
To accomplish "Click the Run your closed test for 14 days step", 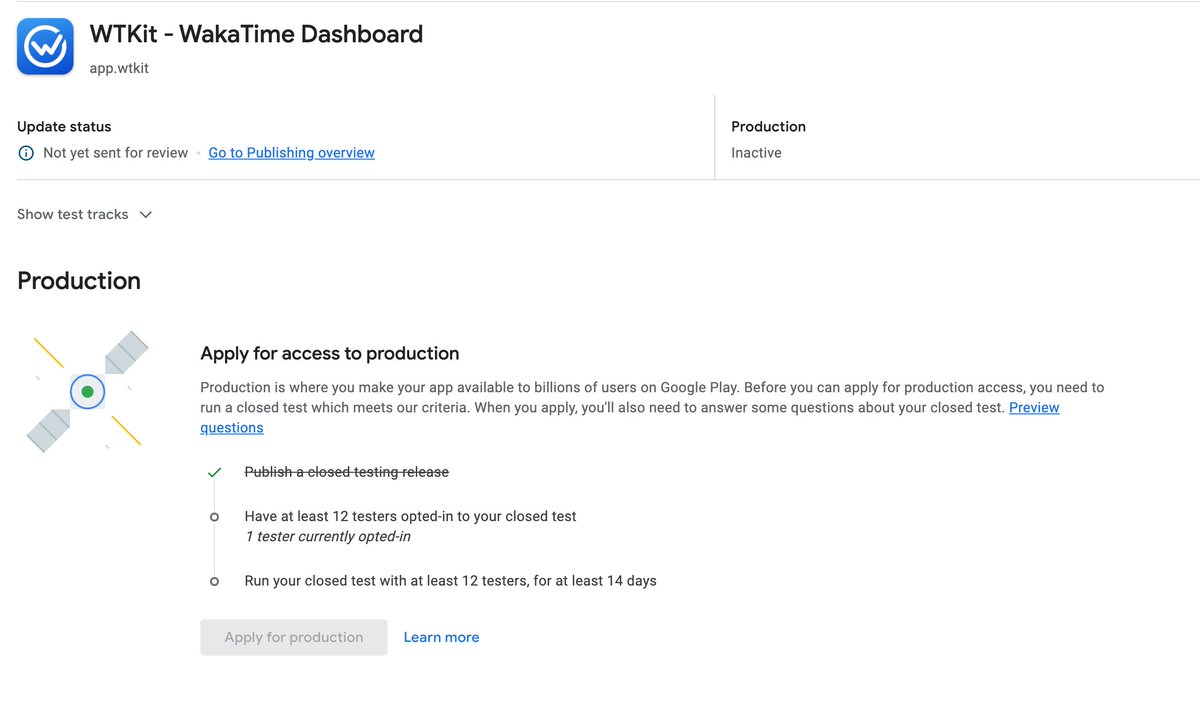I will (x=451, y=581).
